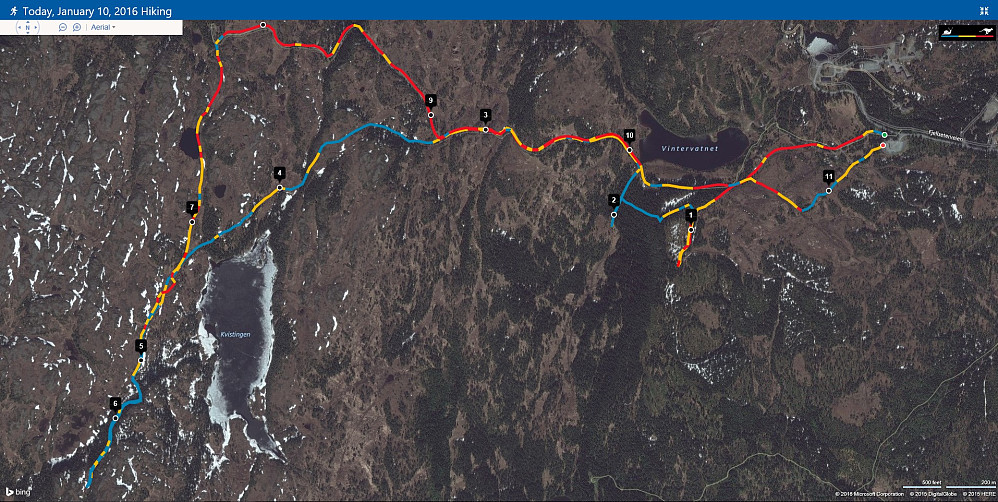998x502 pixels.
Task: Click the red end point of the route
Action: pyautogui.click(x=883, y=146)
